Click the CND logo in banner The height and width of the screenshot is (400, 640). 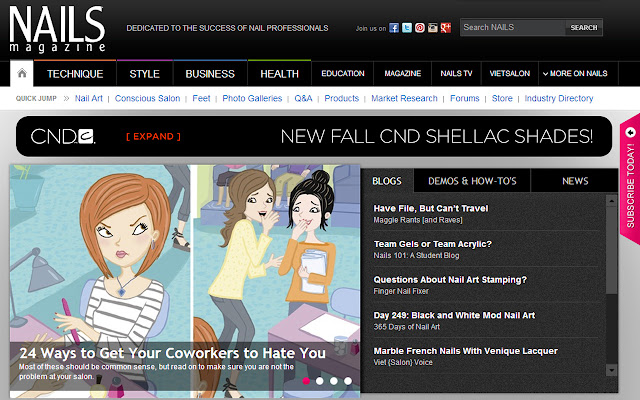click(63, 136)
